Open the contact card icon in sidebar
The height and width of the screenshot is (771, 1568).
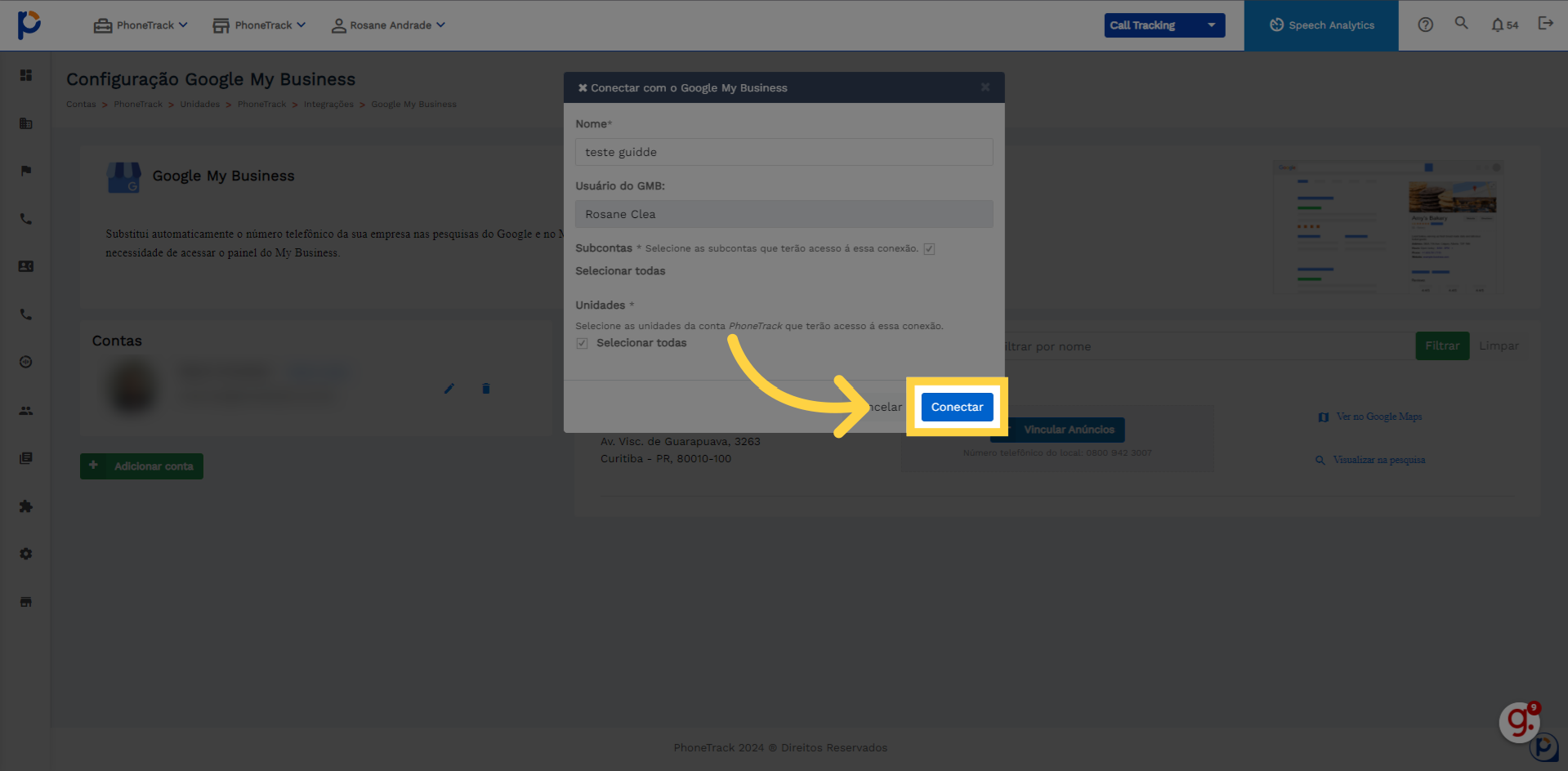tap(26, 266)
